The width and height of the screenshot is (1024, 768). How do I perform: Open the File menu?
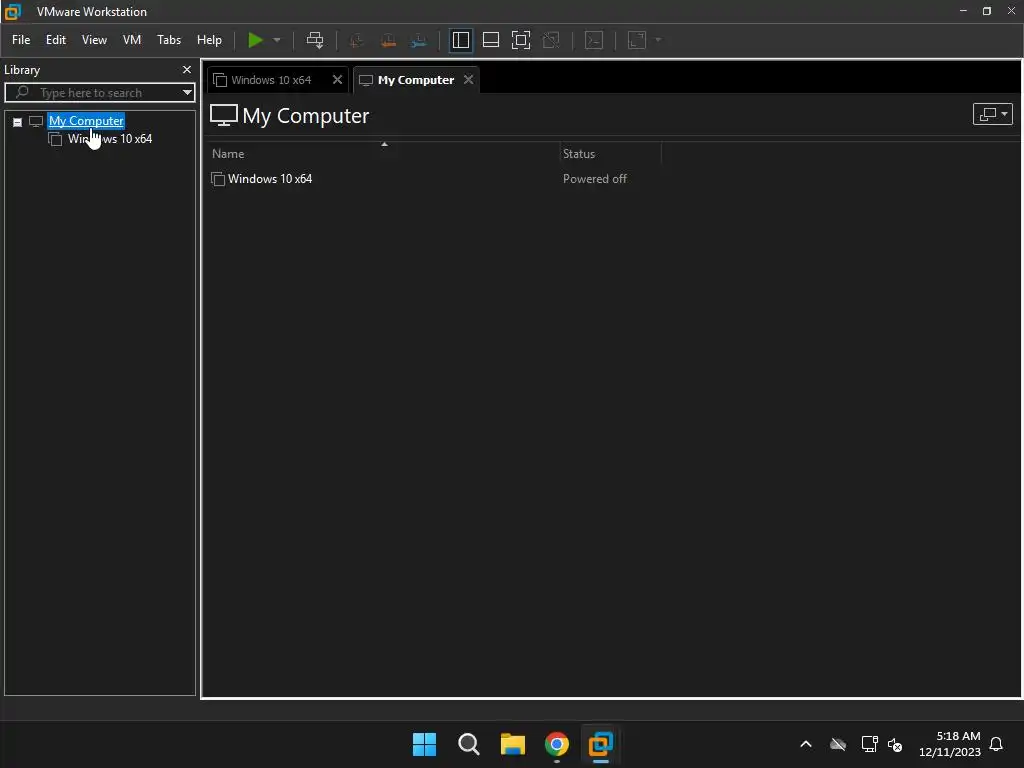click(21, 40)
